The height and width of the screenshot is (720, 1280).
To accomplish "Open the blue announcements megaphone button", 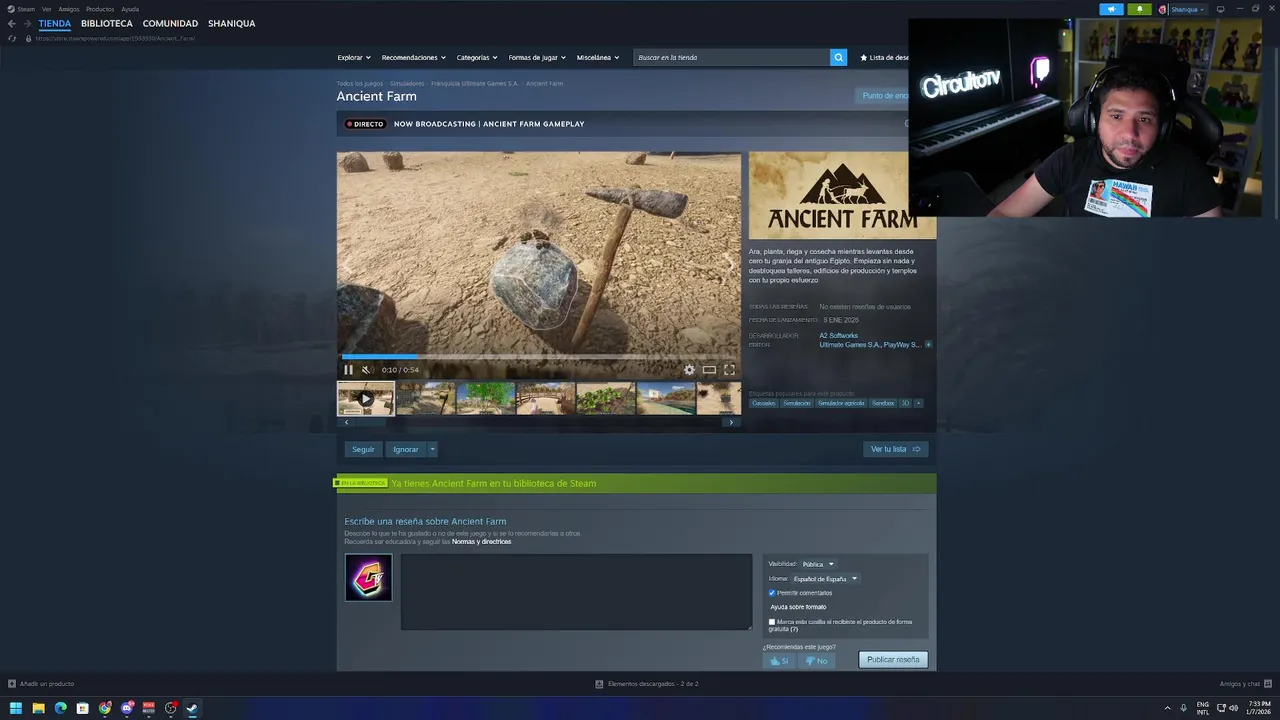I will coord(1111,9).
